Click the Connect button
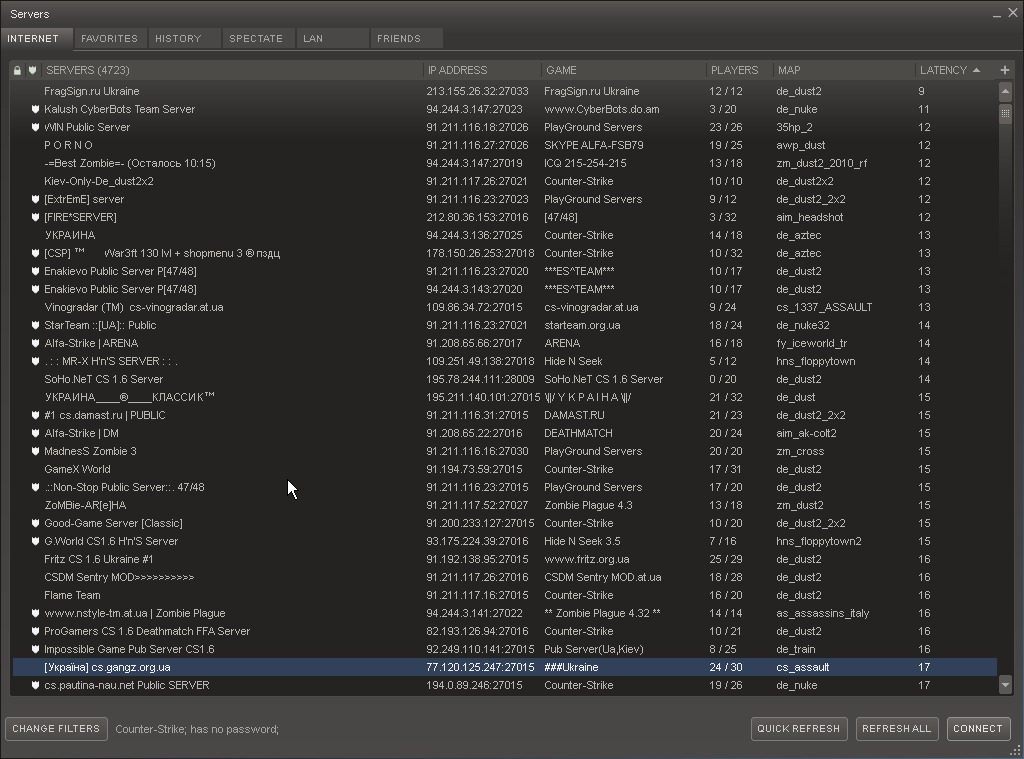This screenshot has width=1024, height=759. point(978,728)
